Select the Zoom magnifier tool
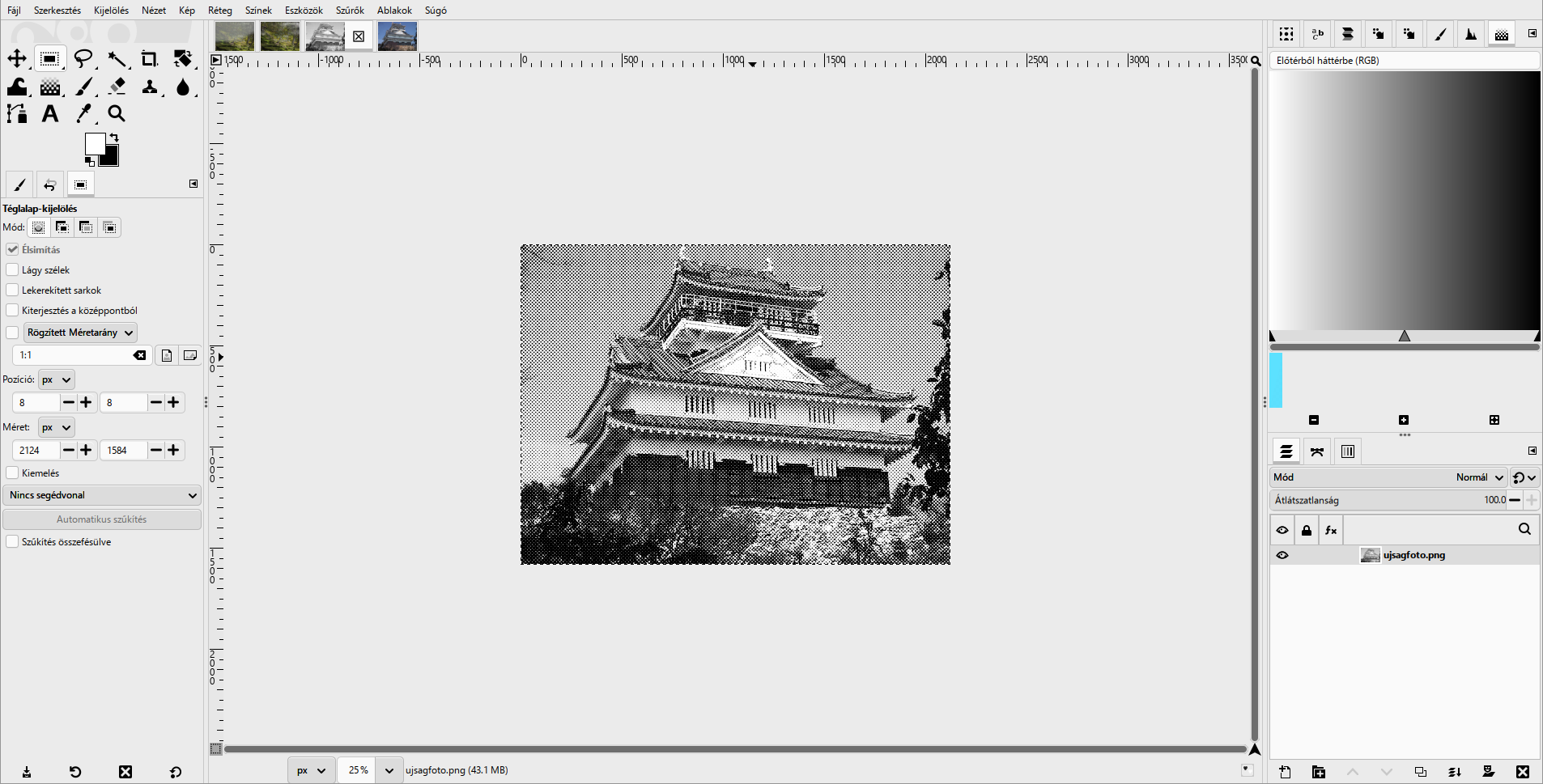The height and width of the screenshot is (784, 1543). click(117, 114)
